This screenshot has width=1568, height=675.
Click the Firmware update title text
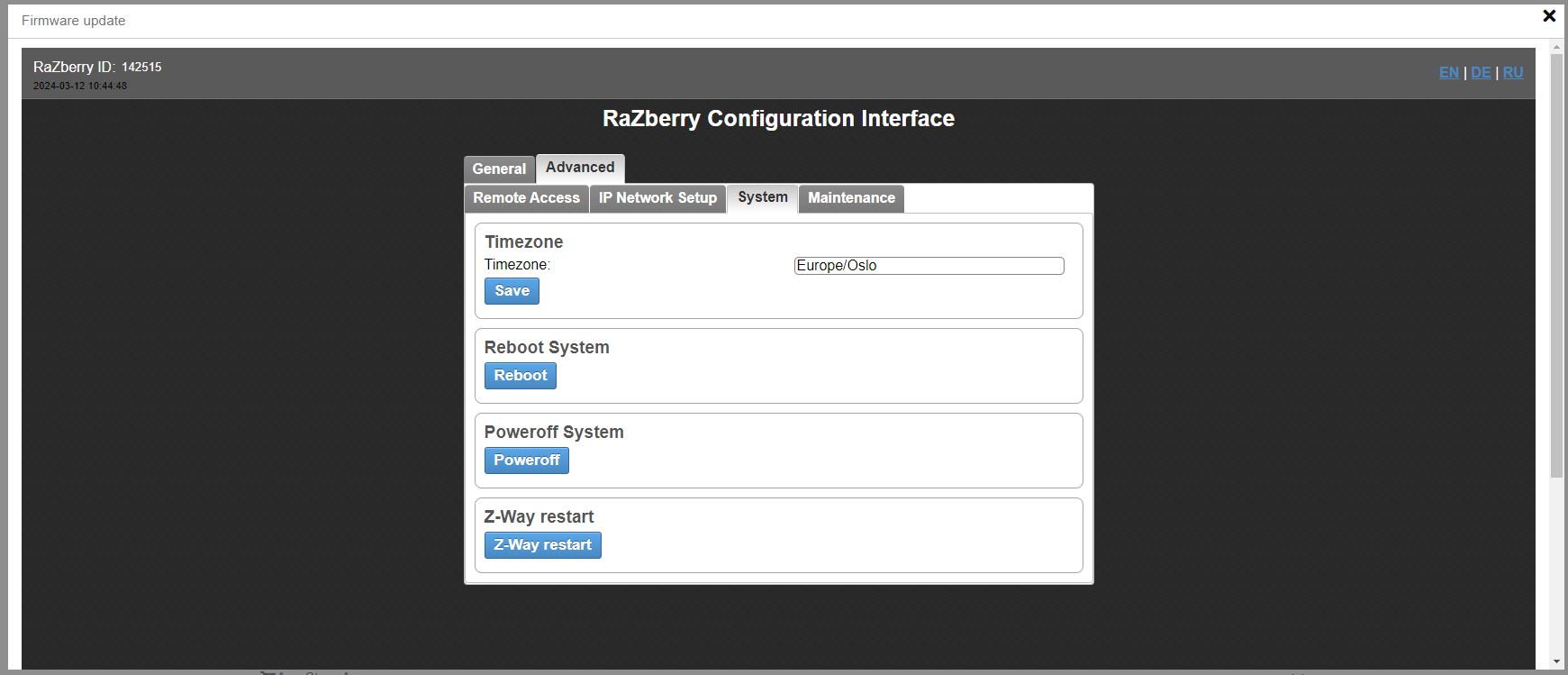[74, 21]
